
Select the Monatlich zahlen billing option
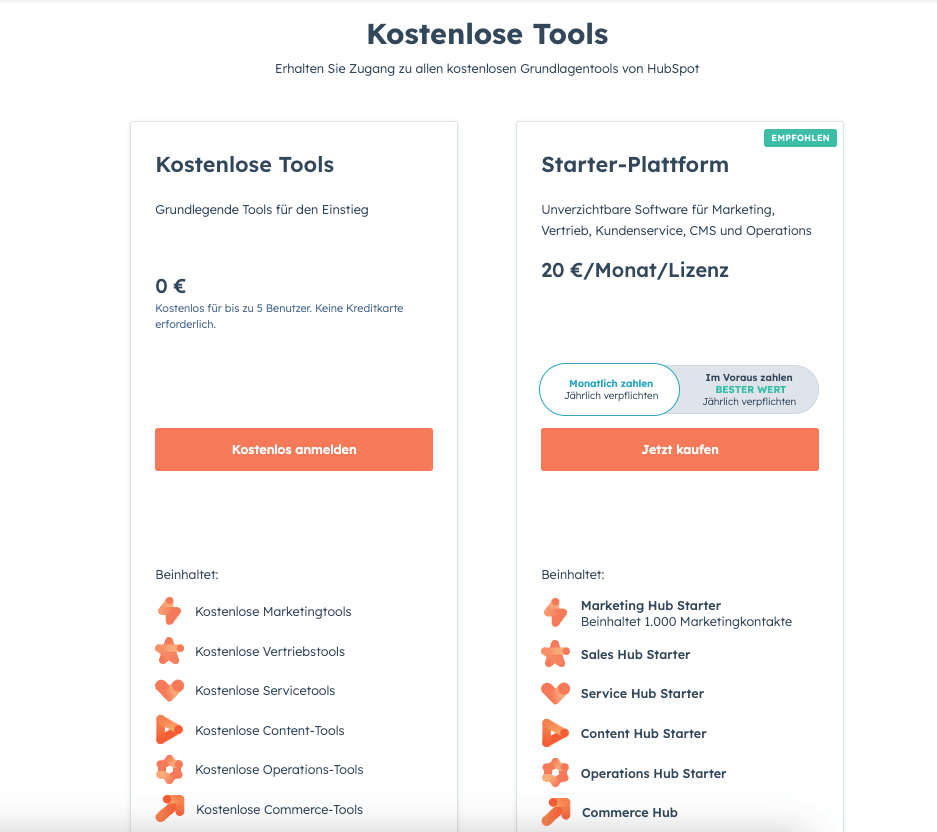click(610, 389)
